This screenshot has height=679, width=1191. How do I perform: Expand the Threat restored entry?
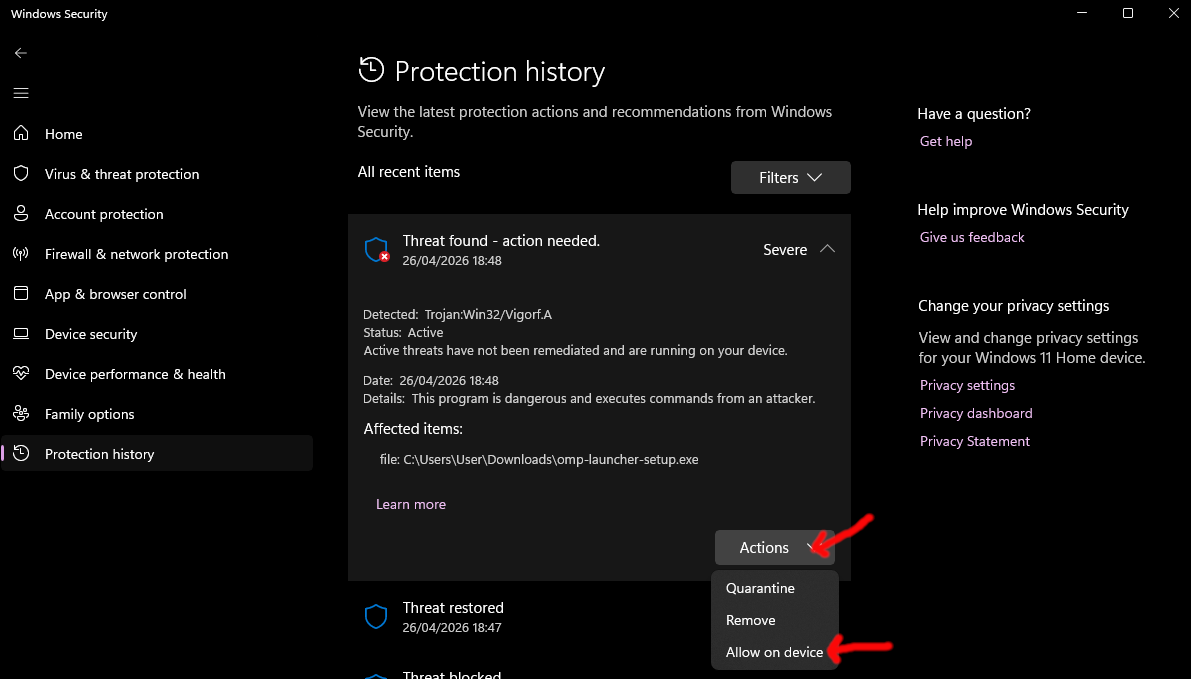pos(599,617)
